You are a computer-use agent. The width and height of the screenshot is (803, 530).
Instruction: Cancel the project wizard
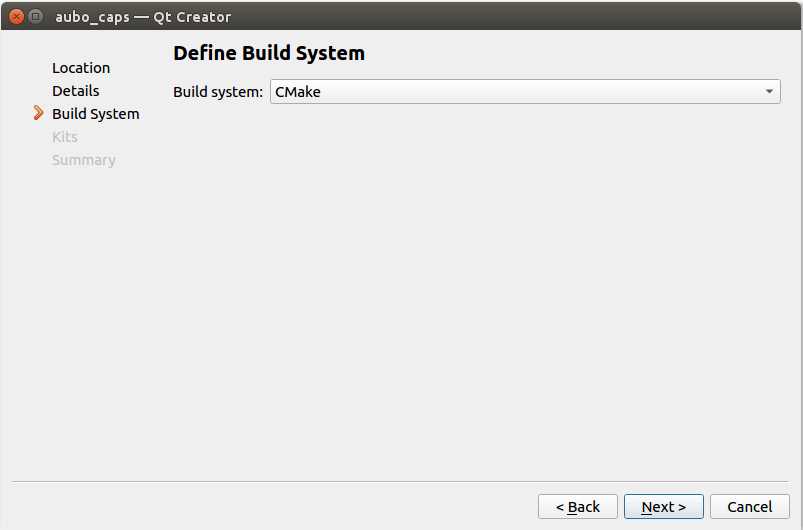(x=750, y=506)
